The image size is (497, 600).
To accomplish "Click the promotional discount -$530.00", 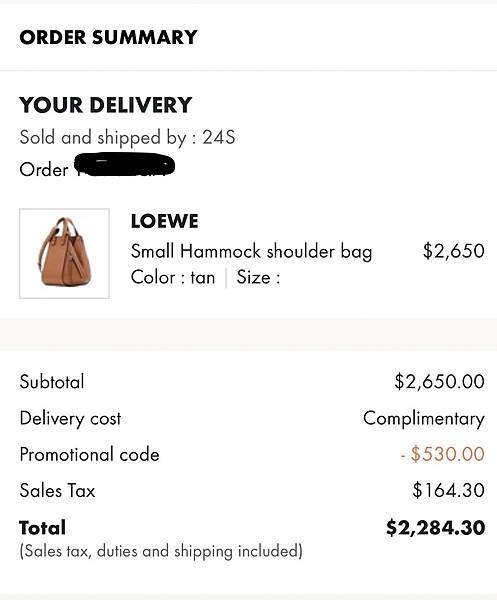I will 443,454.
